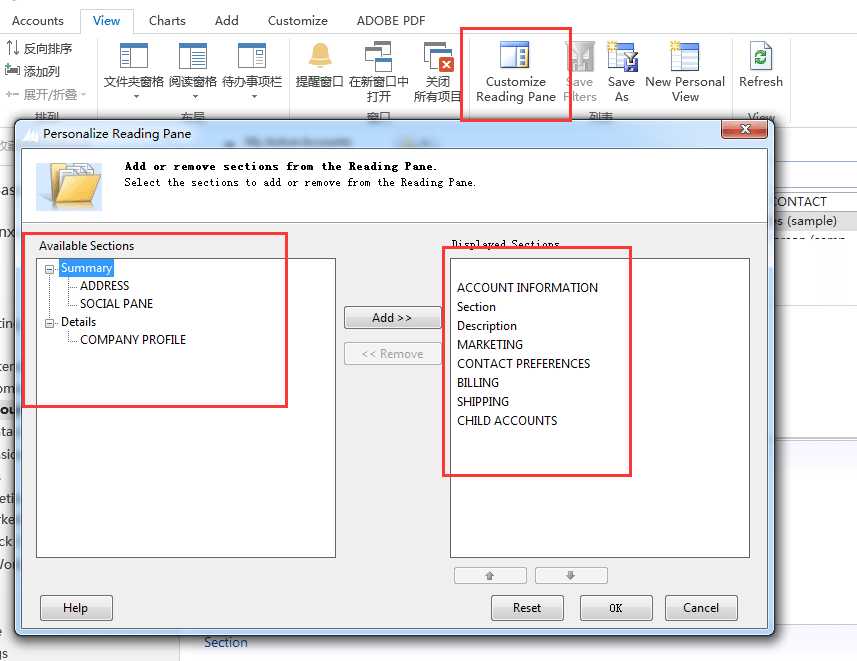
Task: Click the move section up arrow
Action: tap(490, 576)
